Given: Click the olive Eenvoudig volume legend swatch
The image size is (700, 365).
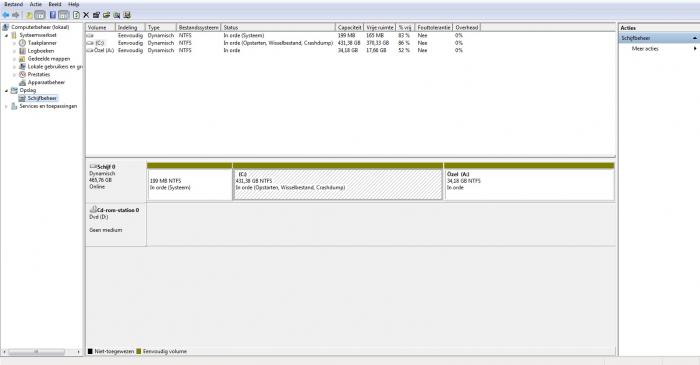Looking at the screenshot, I should [138, 351].
